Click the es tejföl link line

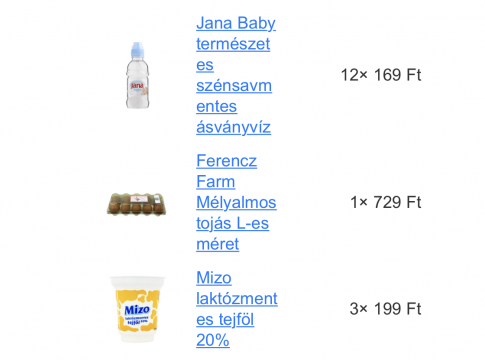tap(225, 319)
